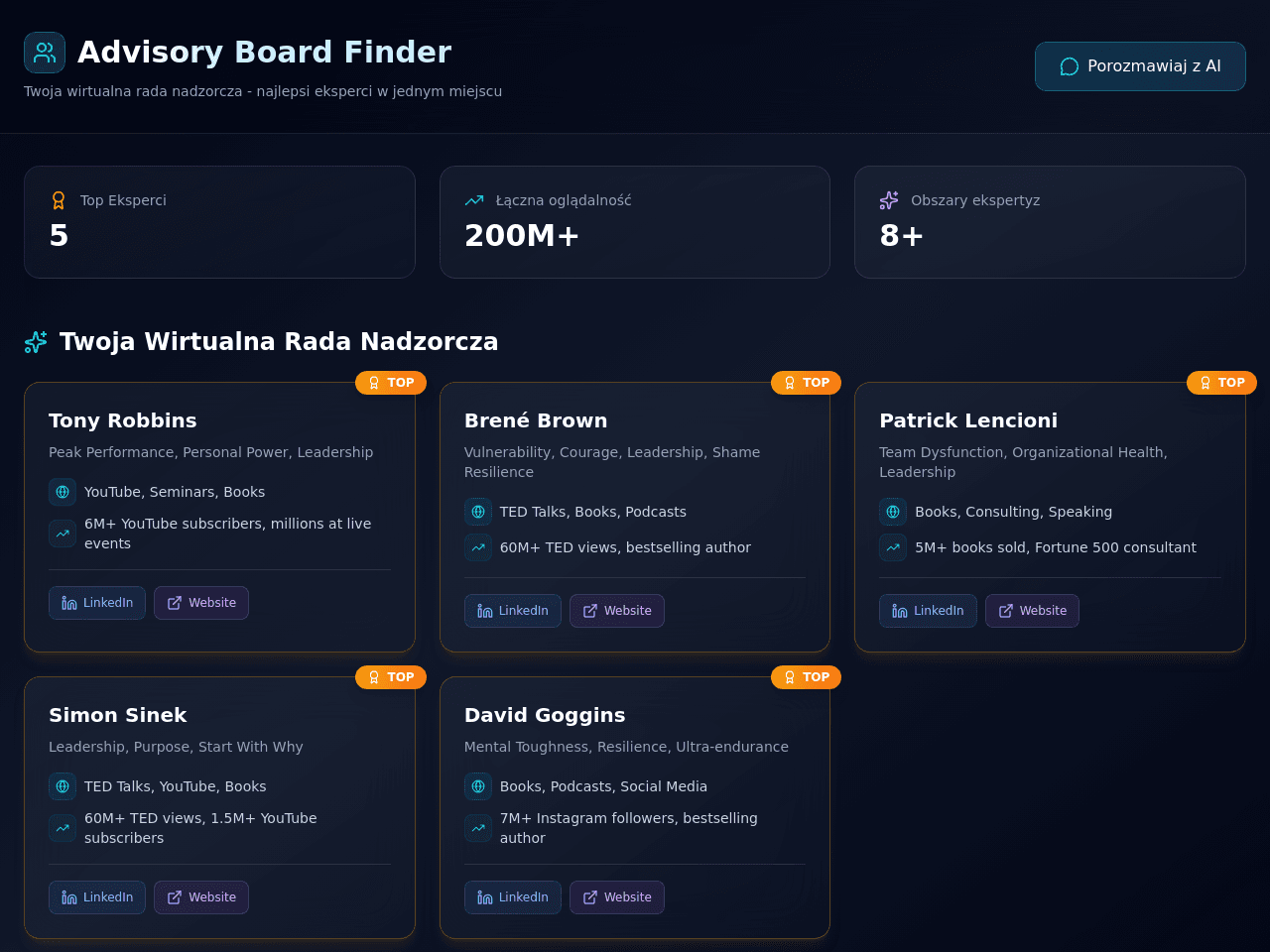Click the Advisory Board Finder logo icon

tap(45, 53)
